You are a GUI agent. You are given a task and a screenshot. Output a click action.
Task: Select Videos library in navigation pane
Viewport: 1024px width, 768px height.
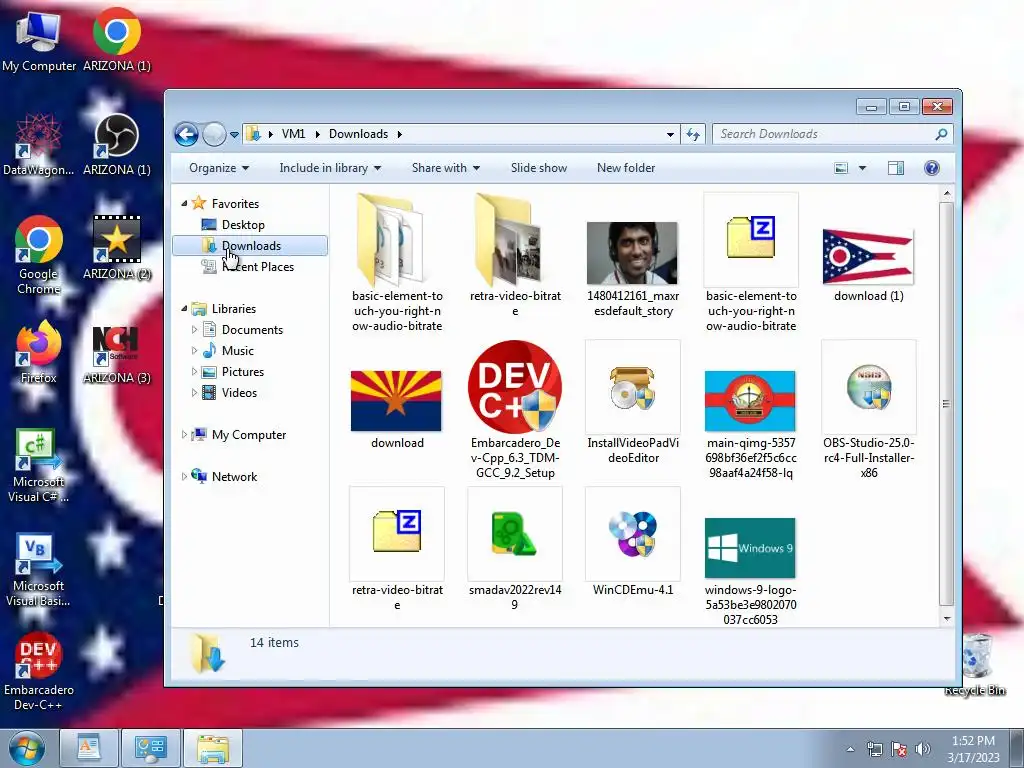[238, 392]
